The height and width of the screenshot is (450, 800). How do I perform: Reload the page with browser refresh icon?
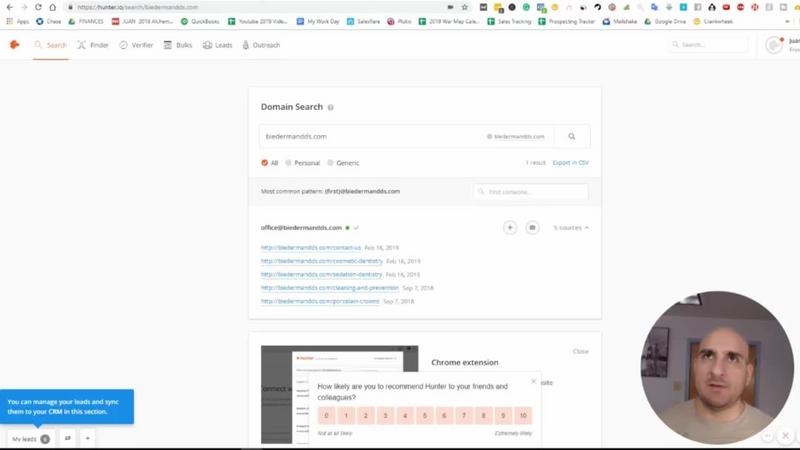38,7
